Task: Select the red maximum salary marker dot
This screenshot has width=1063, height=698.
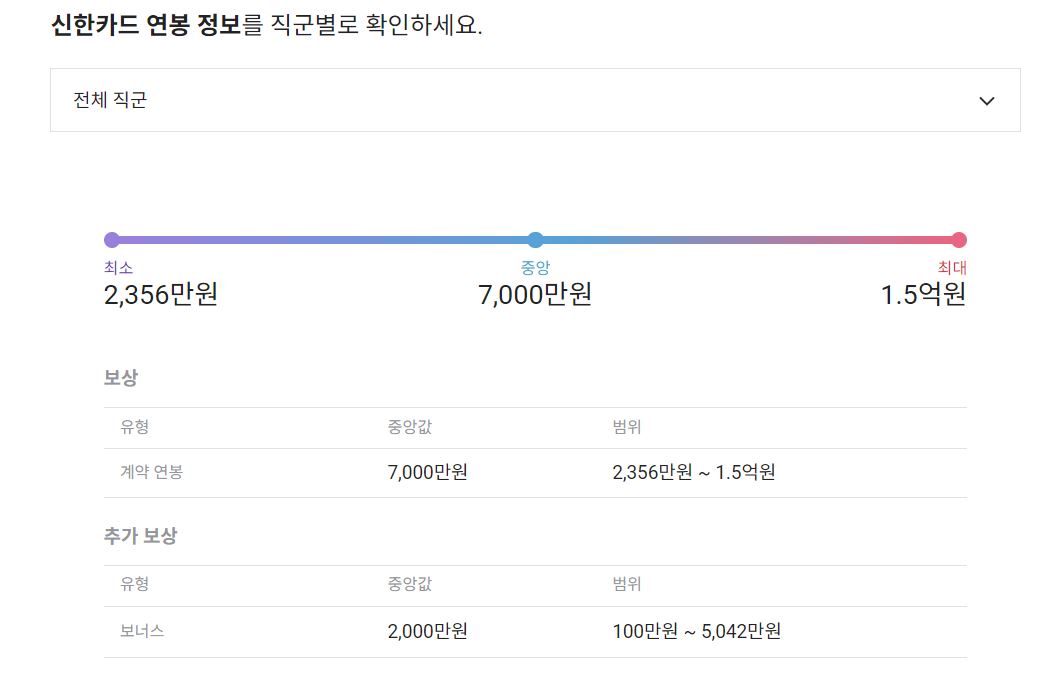Action: click(961, 239)
